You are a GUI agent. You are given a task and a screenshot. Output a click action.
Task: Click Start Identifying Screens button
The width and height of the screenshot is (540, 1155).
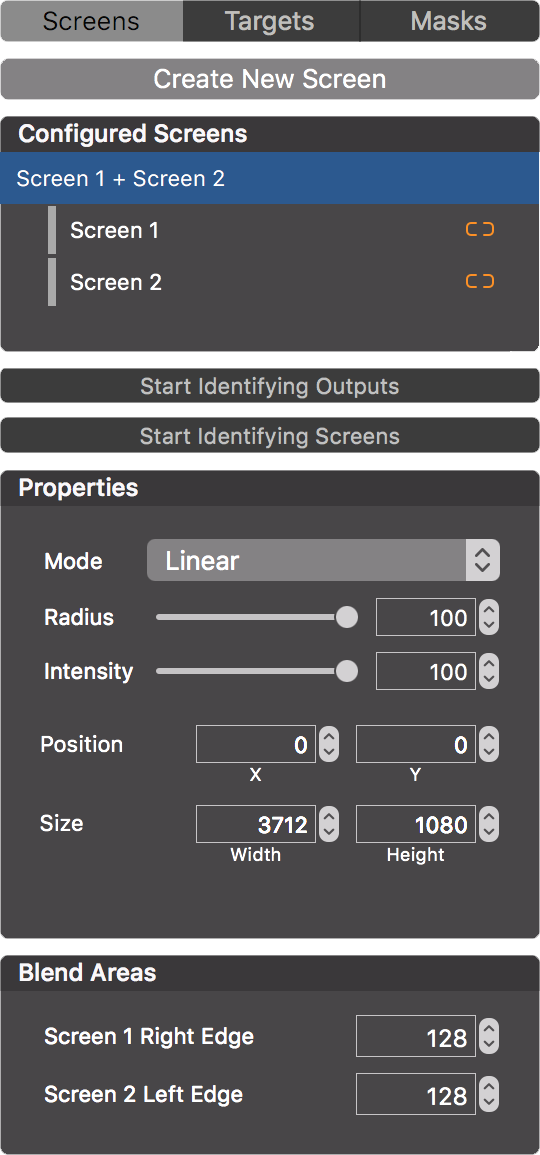[270, 435]
